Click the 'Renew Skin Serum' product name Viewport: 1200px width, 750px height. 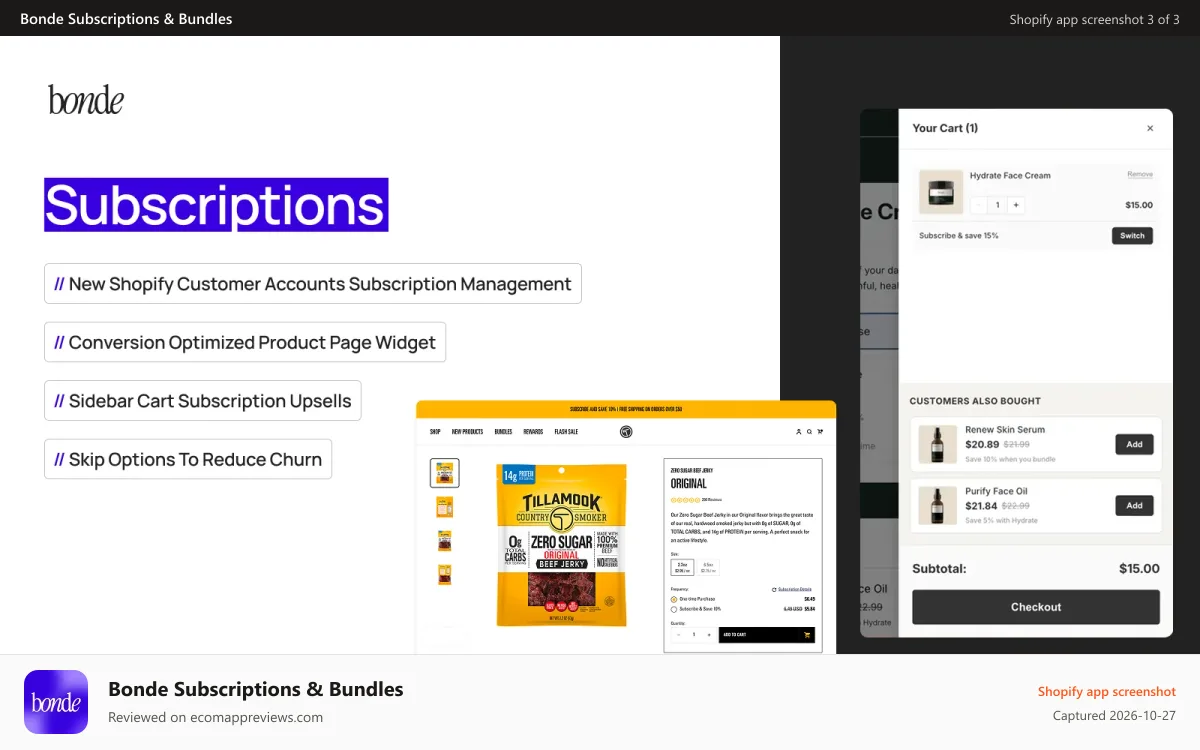[1005, 430]
